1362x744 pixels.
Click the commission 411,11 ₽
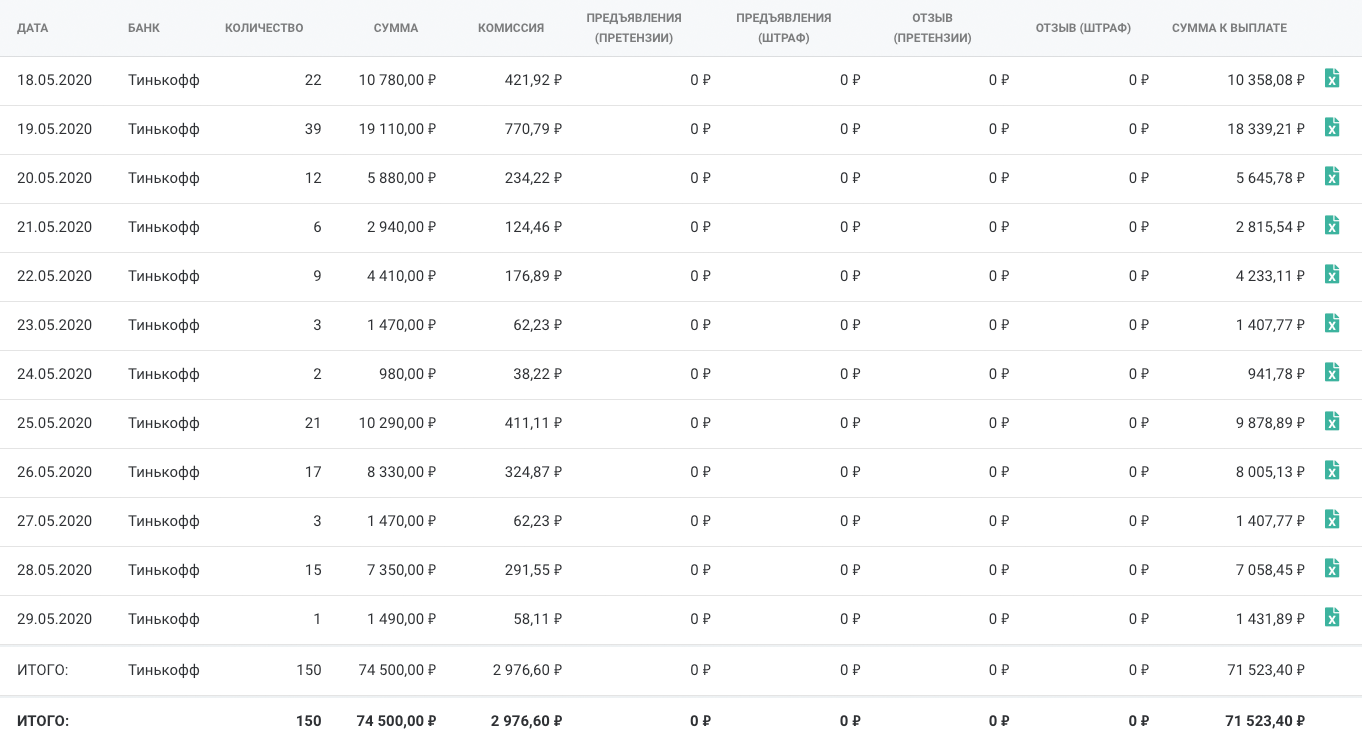tap(534, 423)
